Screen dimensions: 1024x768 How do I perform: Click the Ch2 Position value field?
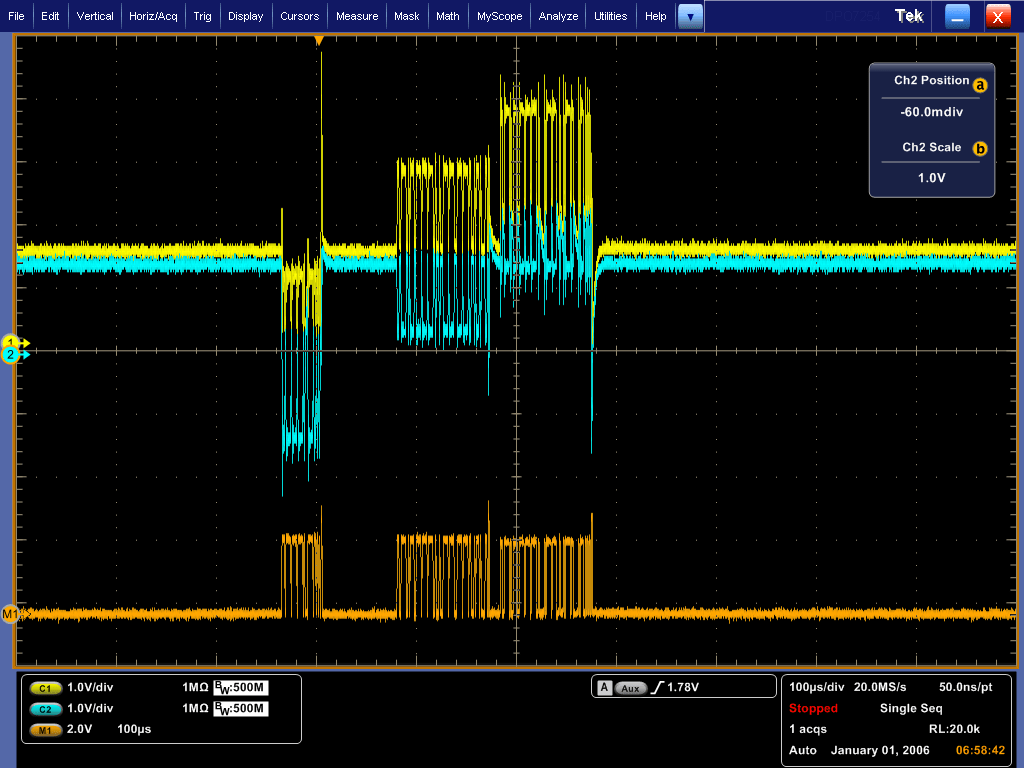pos(931,112)
